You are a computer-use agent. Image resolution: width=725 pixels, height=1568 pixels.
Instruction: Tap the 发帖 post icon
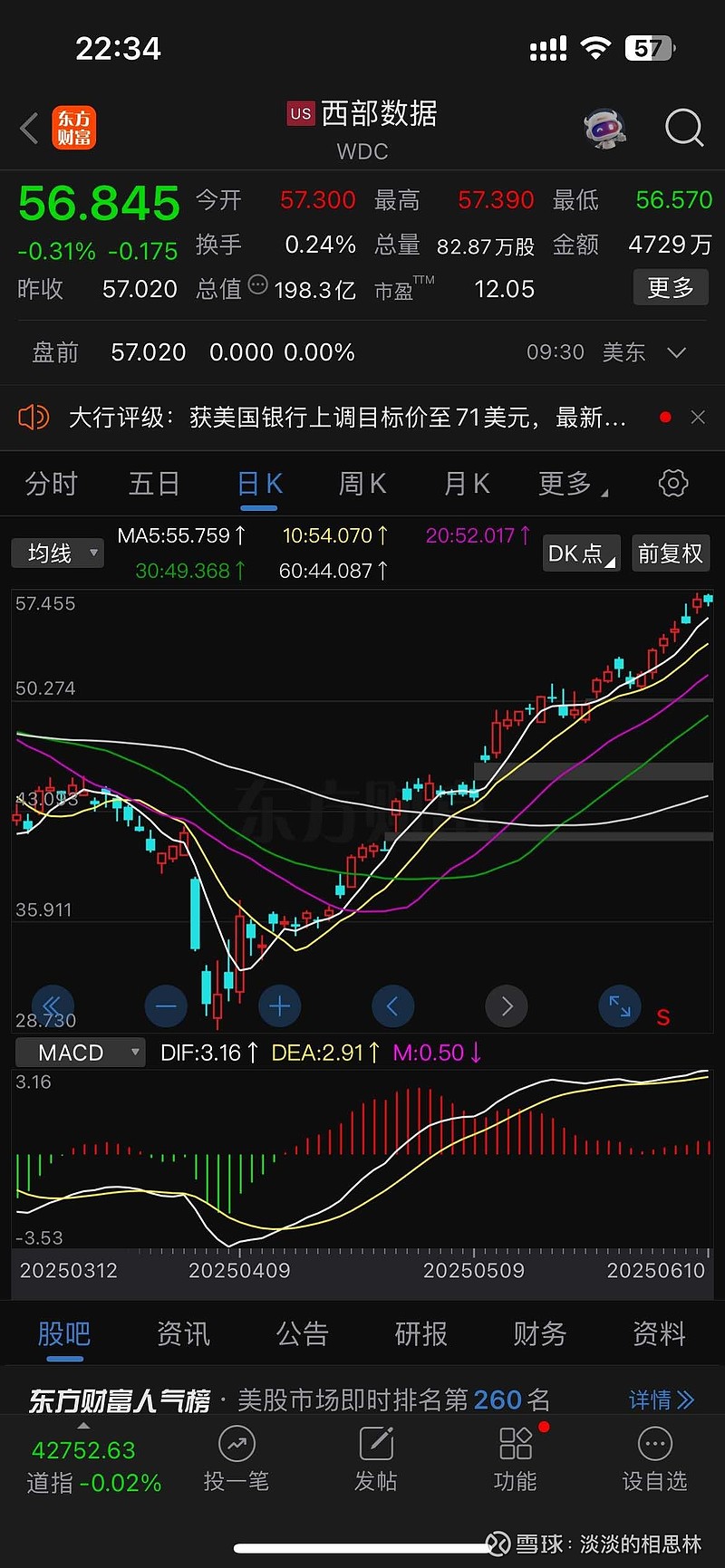click(x=375, y=1459)
